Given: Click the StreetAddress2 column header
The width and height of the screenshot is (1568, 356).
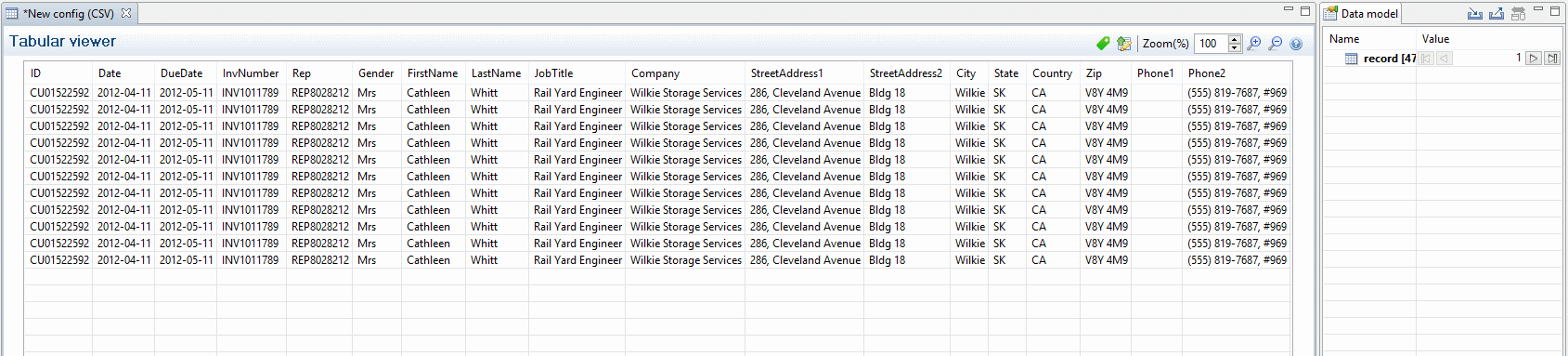Looking at the screenshot, I should [907, 73].
